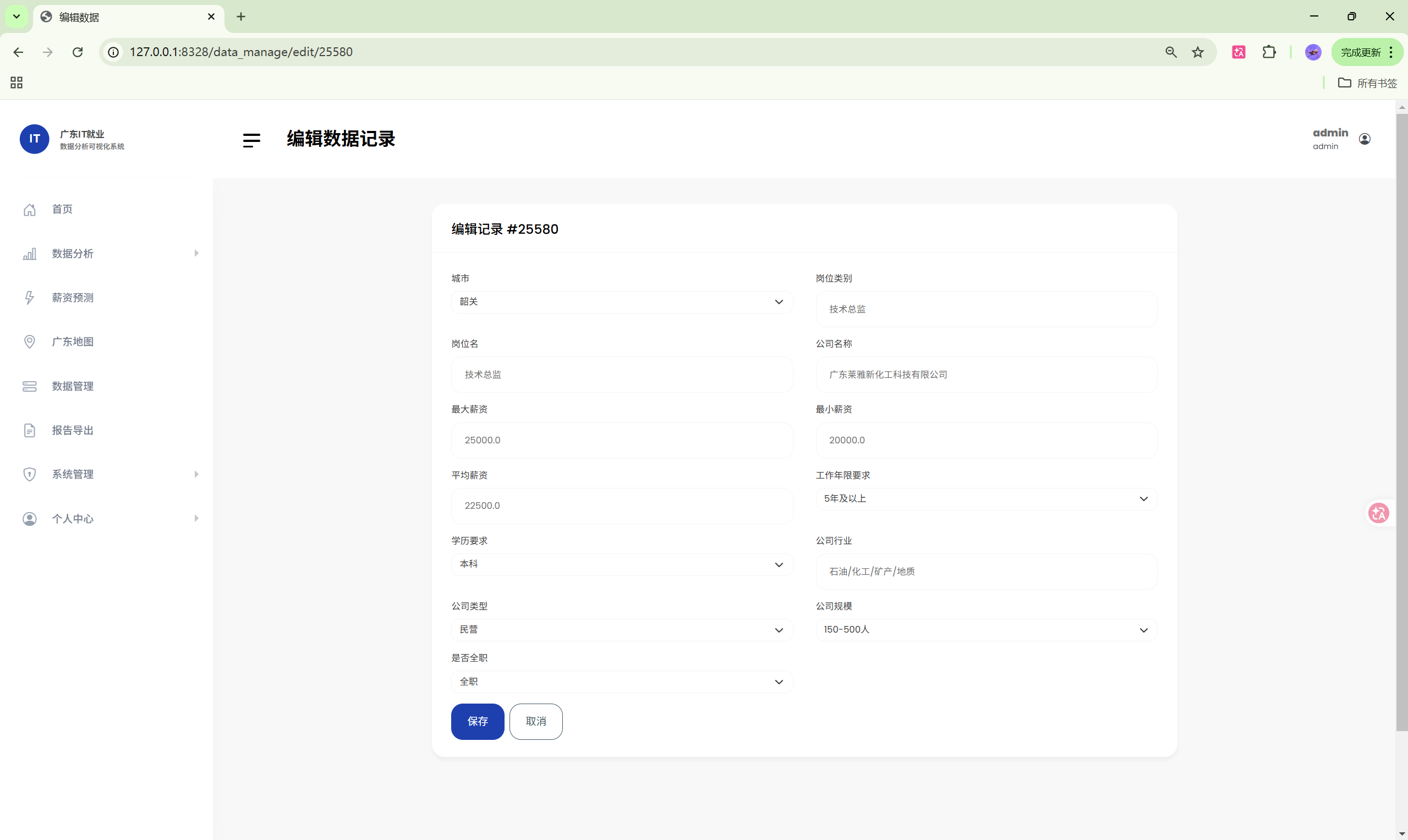The width and height of the screenshot is (1408, 840).
Task: Click the 保存 save button
Action: [477, 721]
